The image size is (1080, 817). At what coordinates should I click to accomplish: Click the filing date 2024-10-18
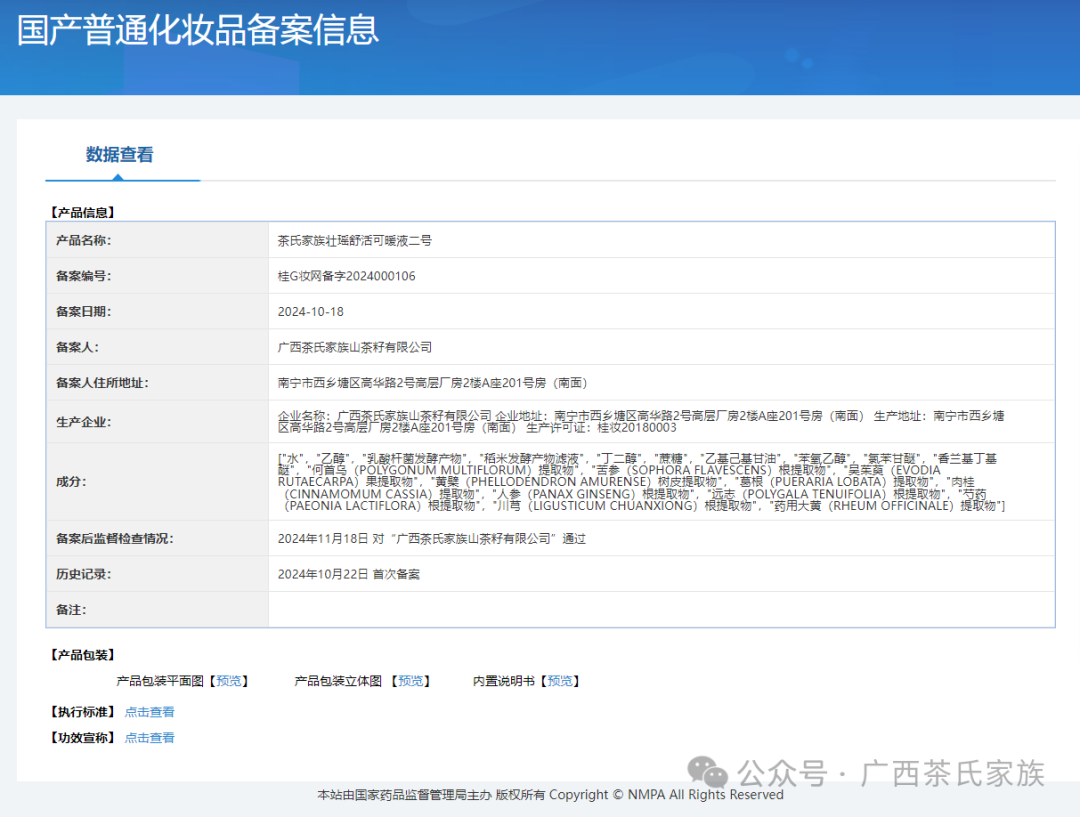coord(310,312)
